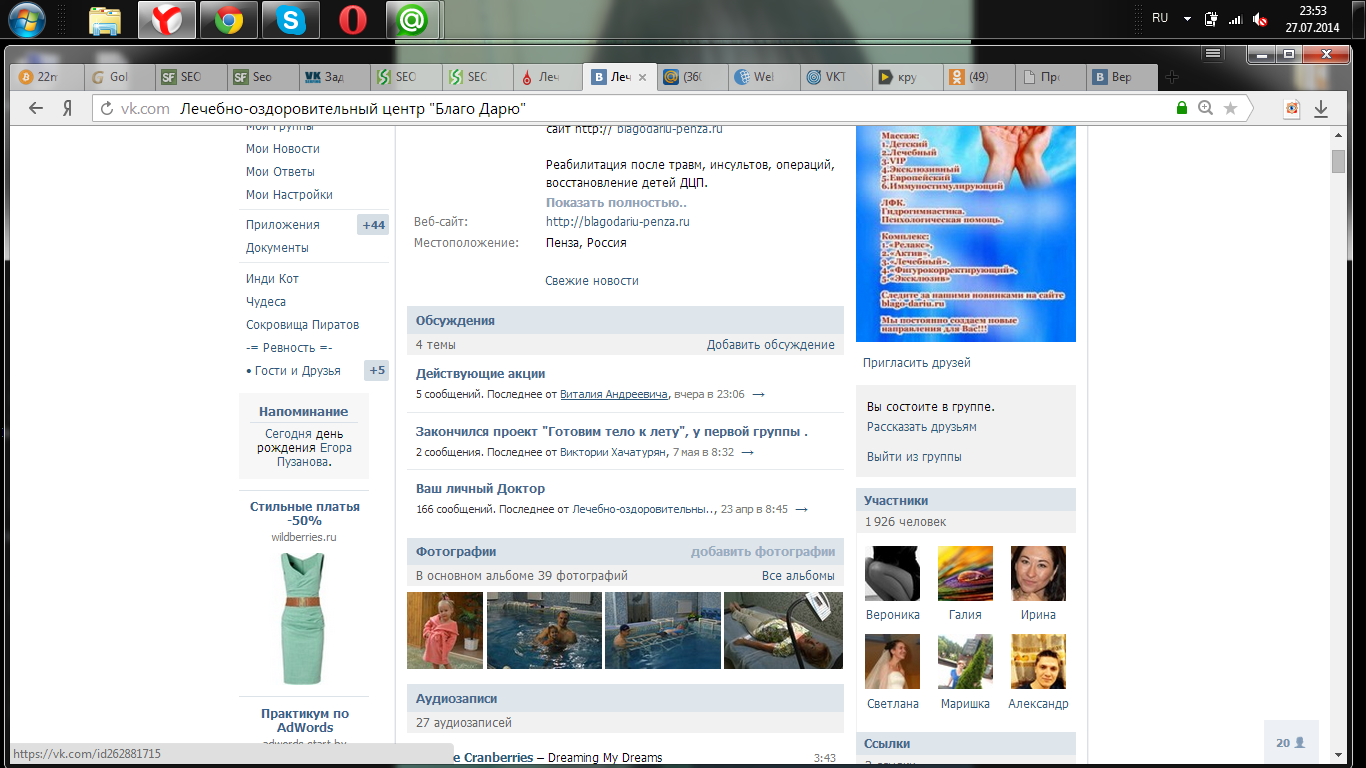Screen dimensions: 1366x768
Task: Switch to the 'VKT' tab
Action: (x=836, y=77)
